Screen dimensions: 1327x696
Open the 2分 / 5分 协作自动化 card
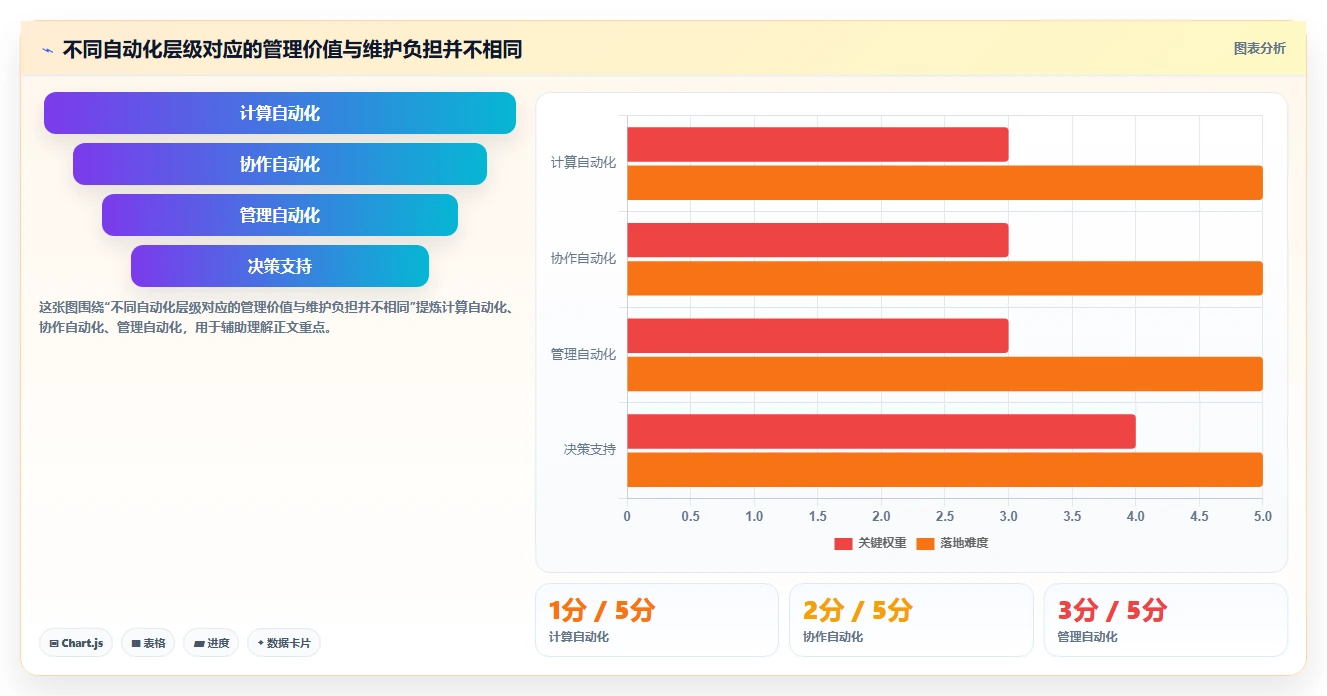point(911,620)
